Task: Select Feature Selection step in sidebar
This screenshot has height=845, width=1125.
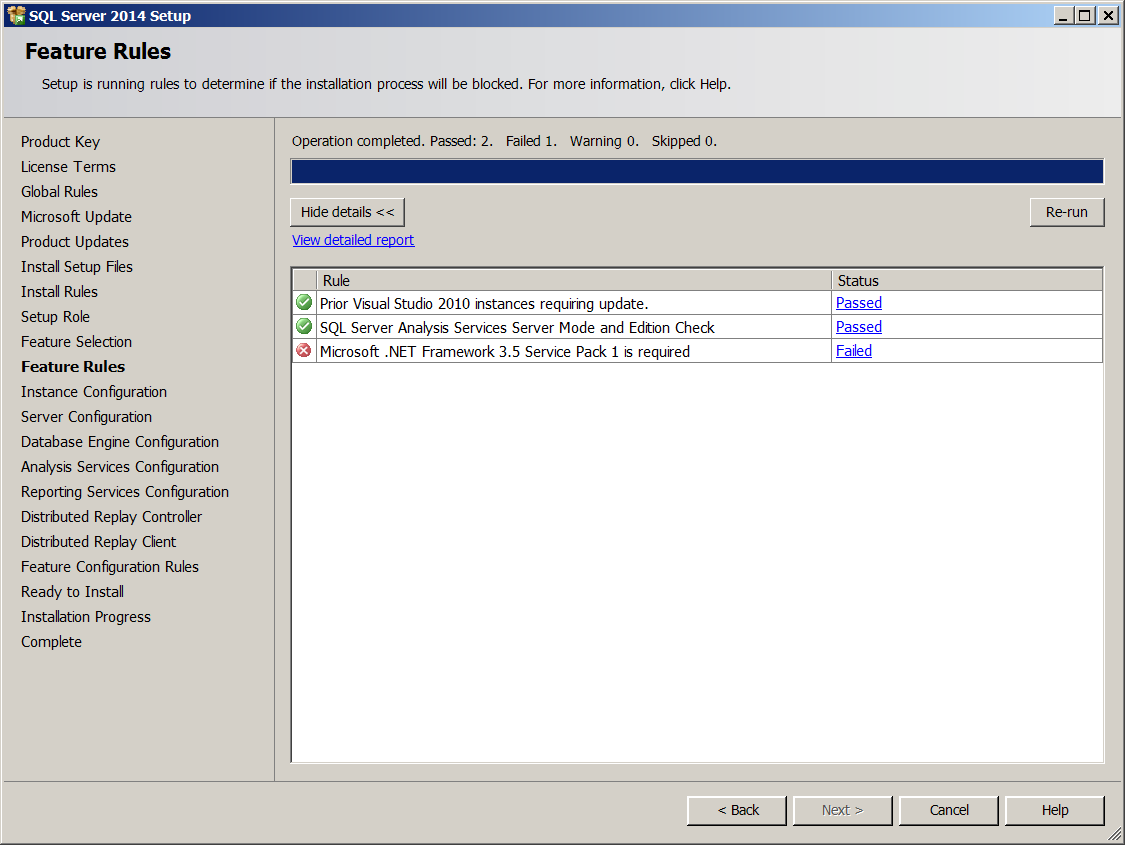Action: tap(76, 342)
